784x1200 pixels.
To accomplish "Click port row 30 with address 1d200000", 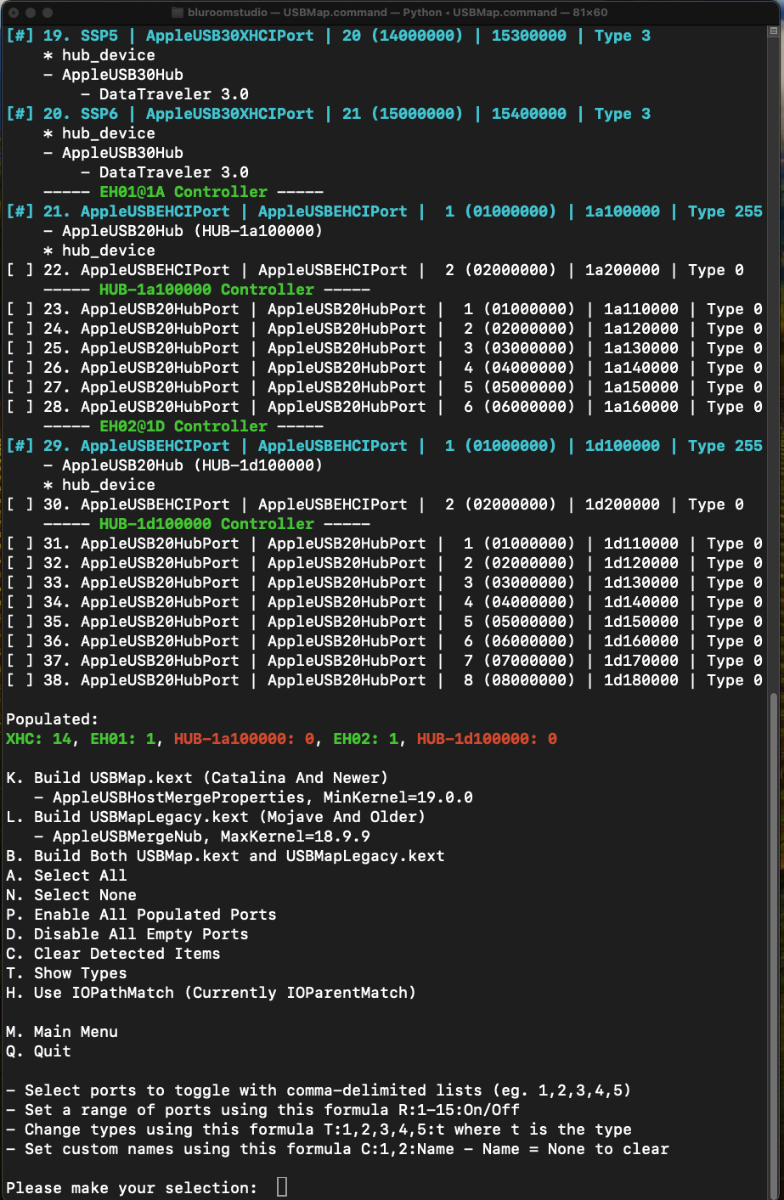I will (375, 504).
